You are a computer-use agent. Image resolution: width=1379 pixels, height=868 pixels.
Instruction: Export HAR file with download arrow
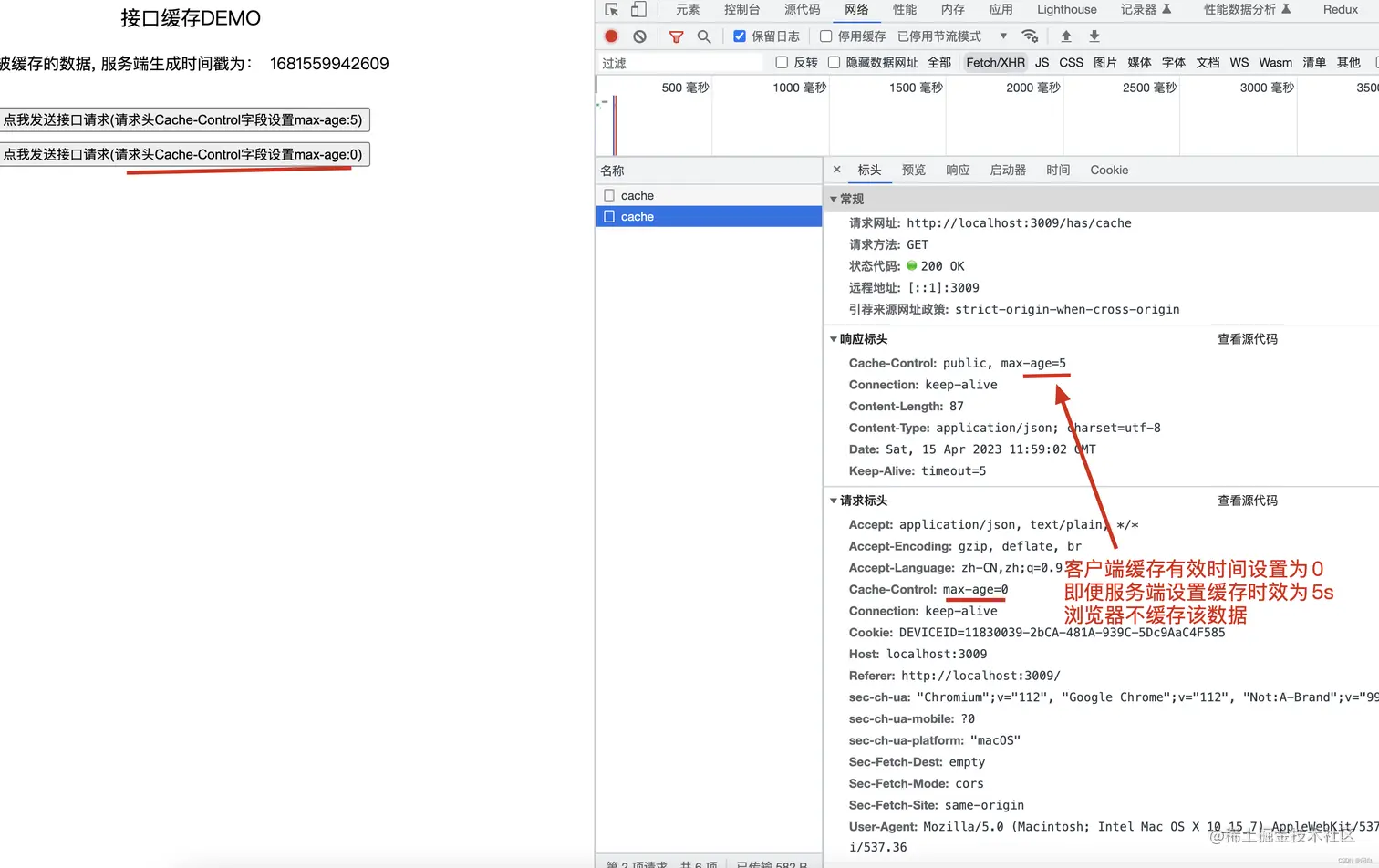1094,36
